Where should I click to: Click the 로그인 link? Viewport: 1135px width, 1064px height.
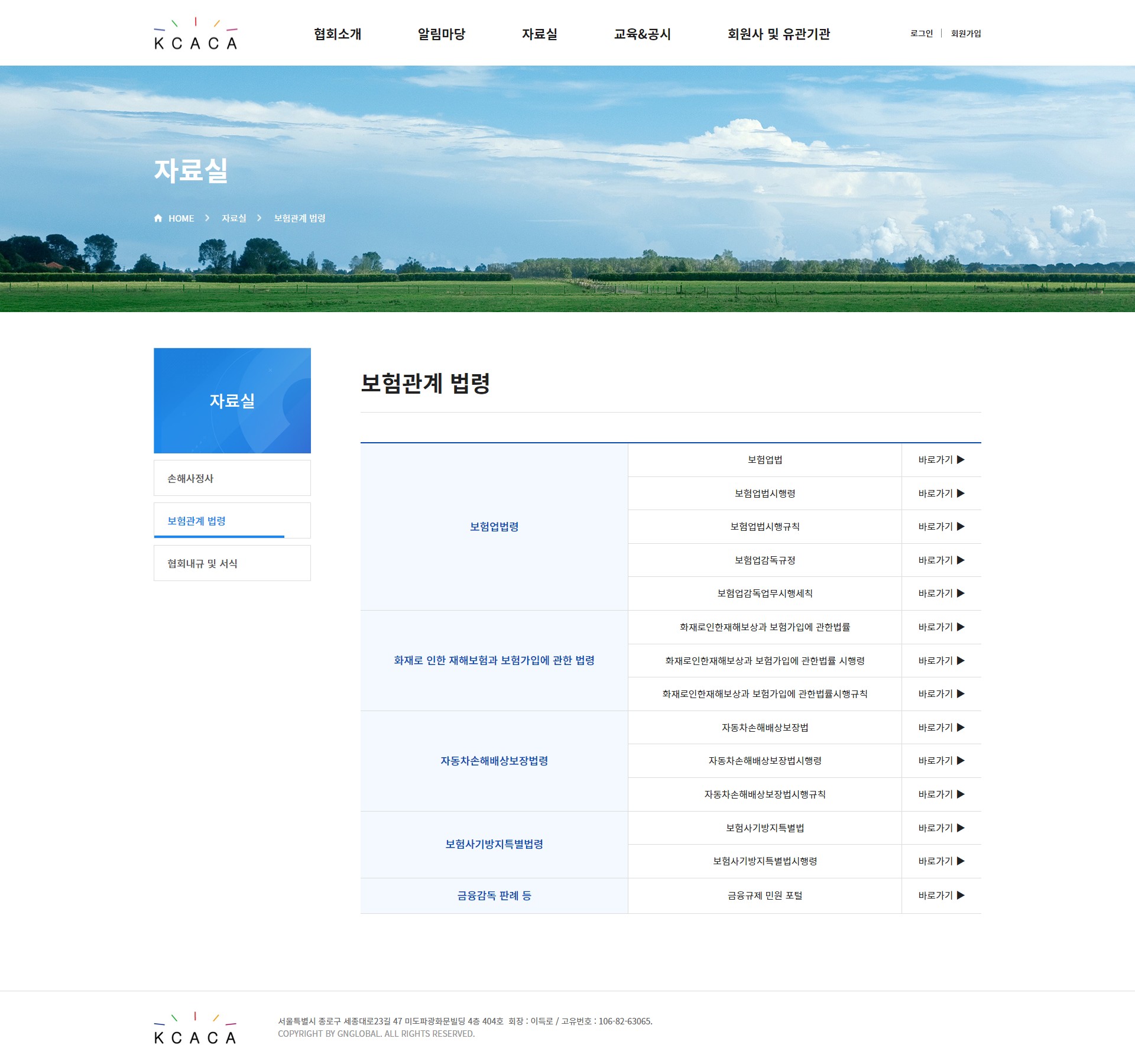[922, 33]
